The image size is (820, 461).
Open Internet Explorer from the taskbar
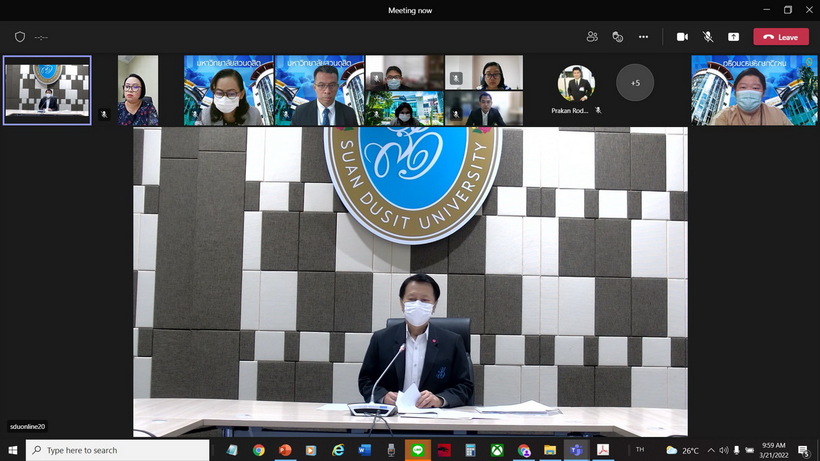click(x=338, y=450)
